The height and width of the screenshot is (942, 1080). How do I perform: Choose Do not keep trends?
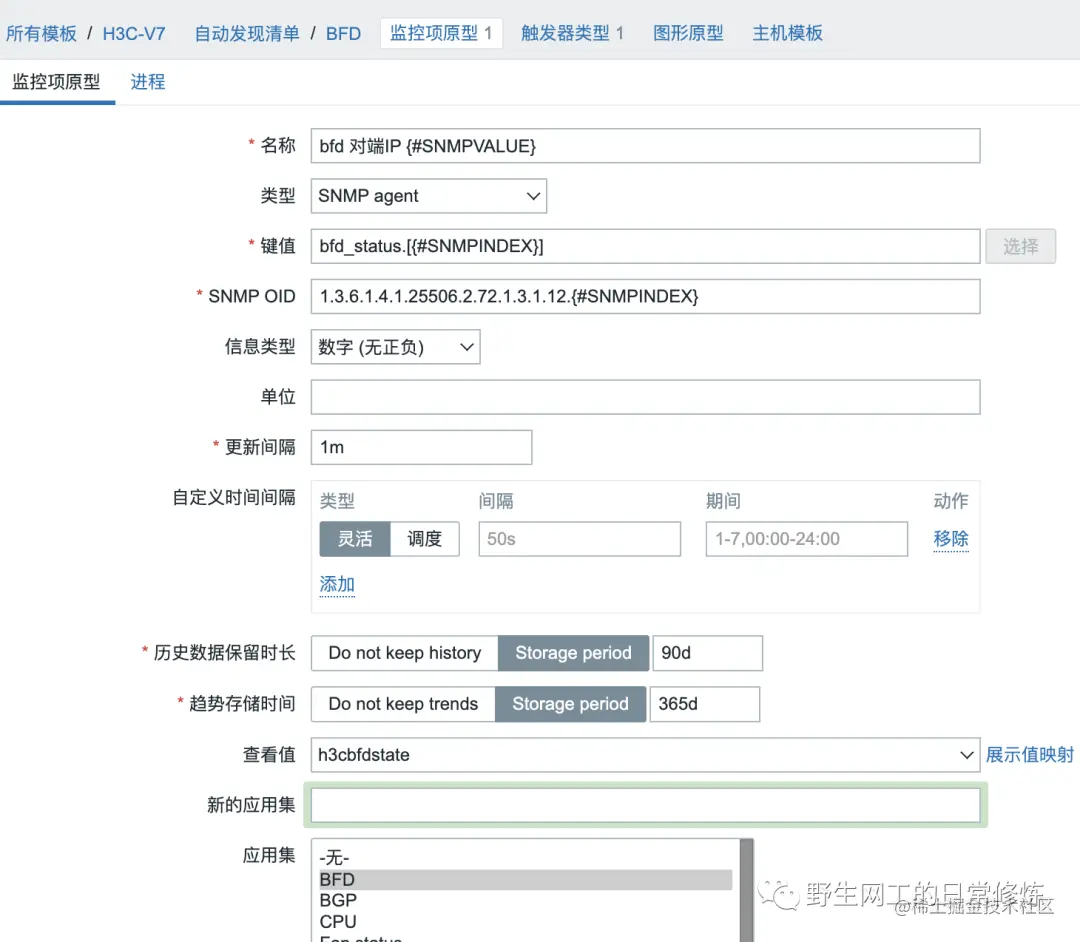point(403,704)
